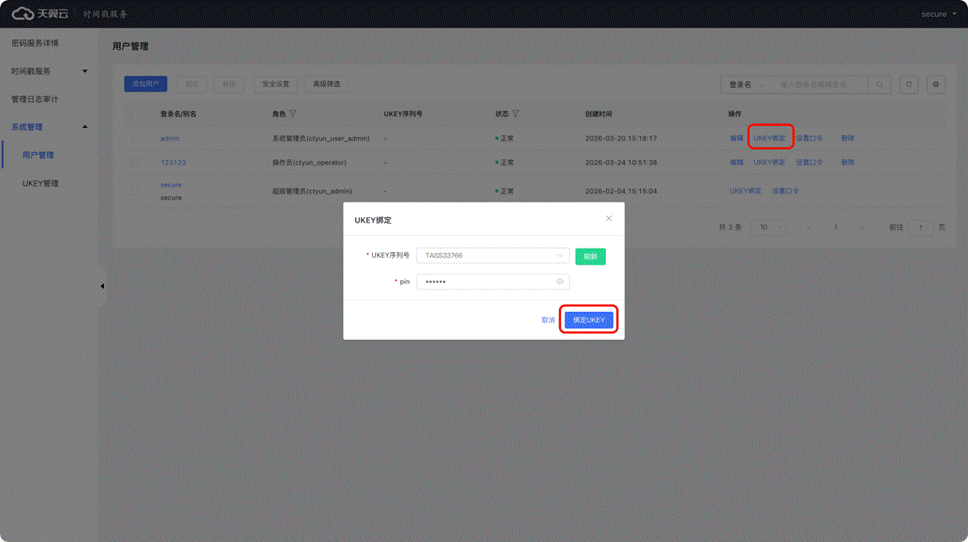Click the 用户管理 page title

[x=130, y=46]
